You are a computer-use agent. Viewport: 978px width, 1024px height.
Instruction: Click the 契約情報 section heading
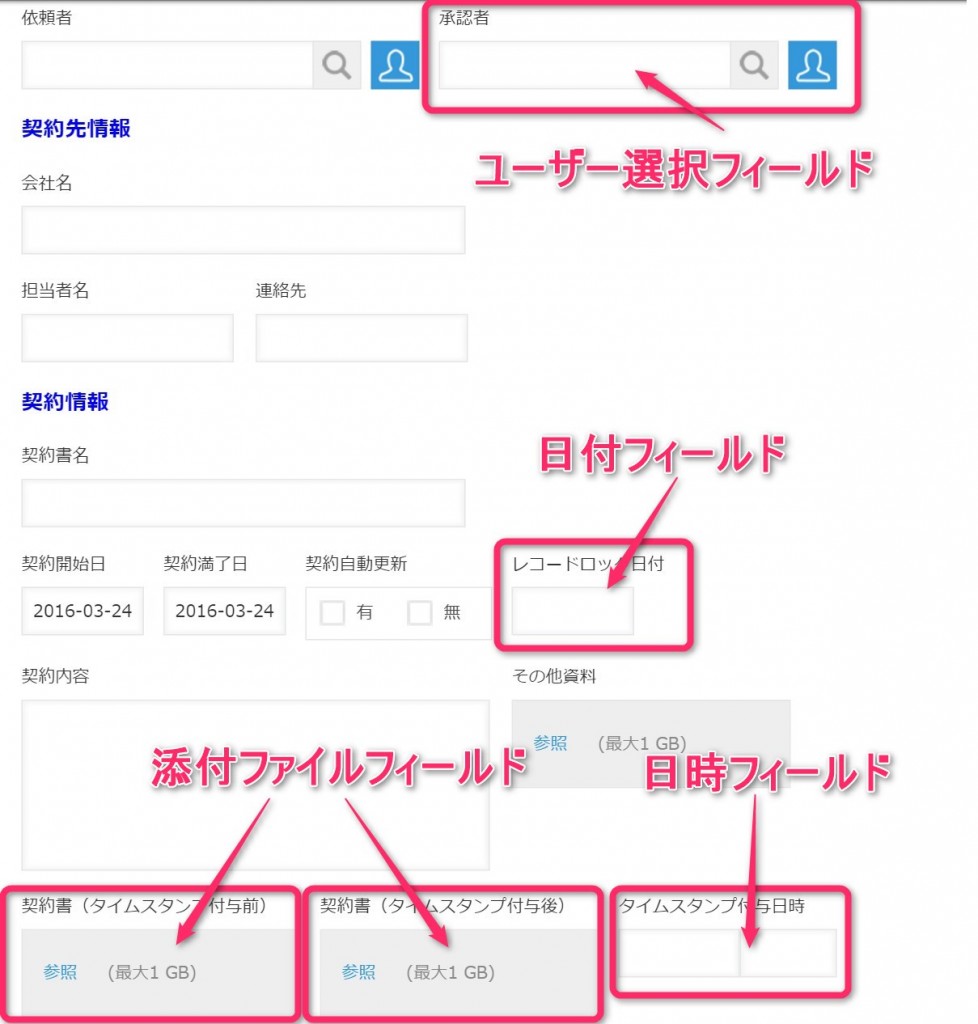click(65, 401)
